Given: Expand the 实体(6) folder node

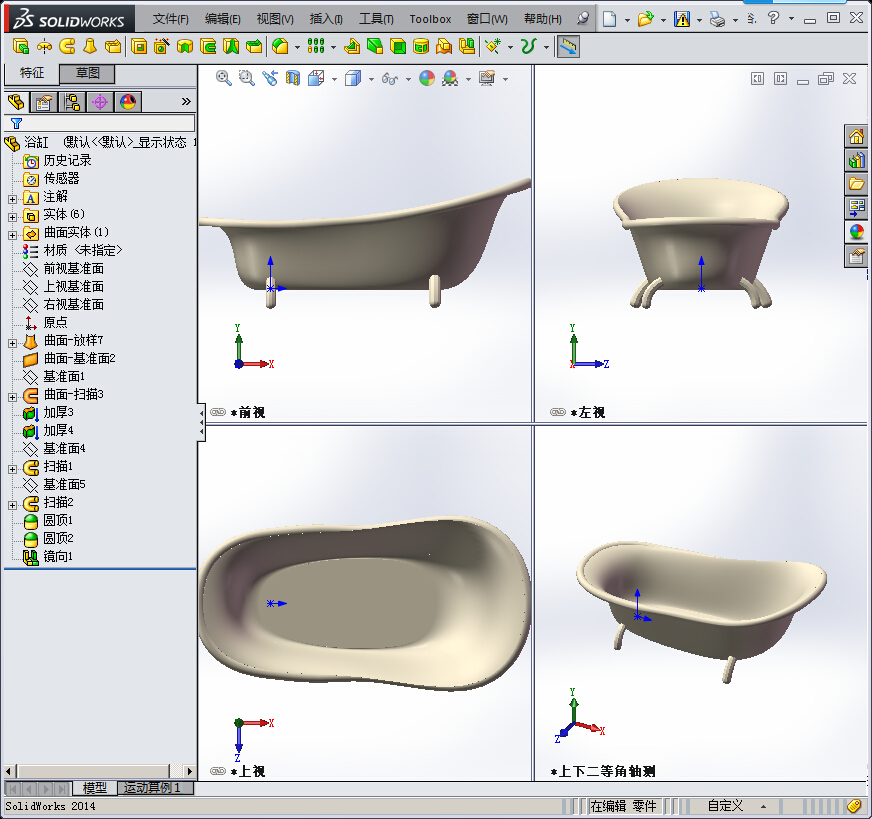Looking at the screenshot, I should click(x=12, y=217).
